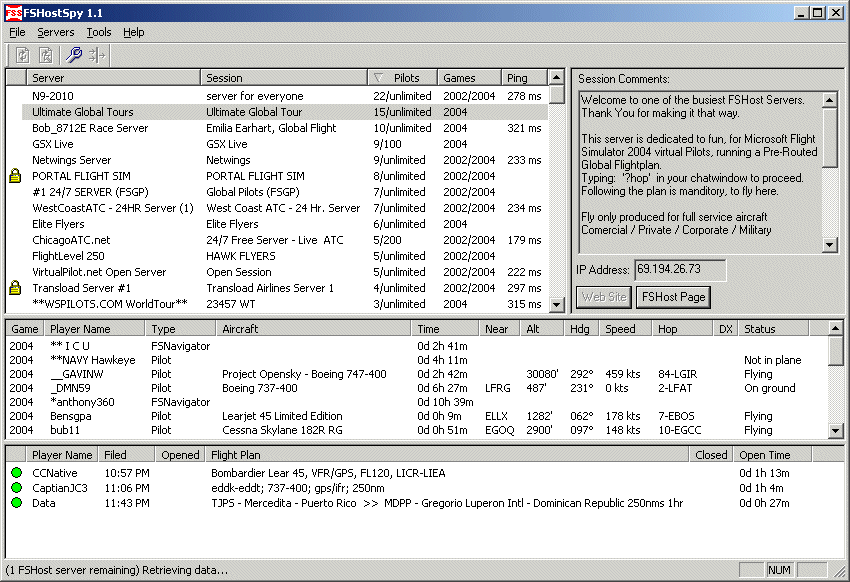Open settings via the wrench icon
This screenshot has height=582, width=850.
(73, 55)
